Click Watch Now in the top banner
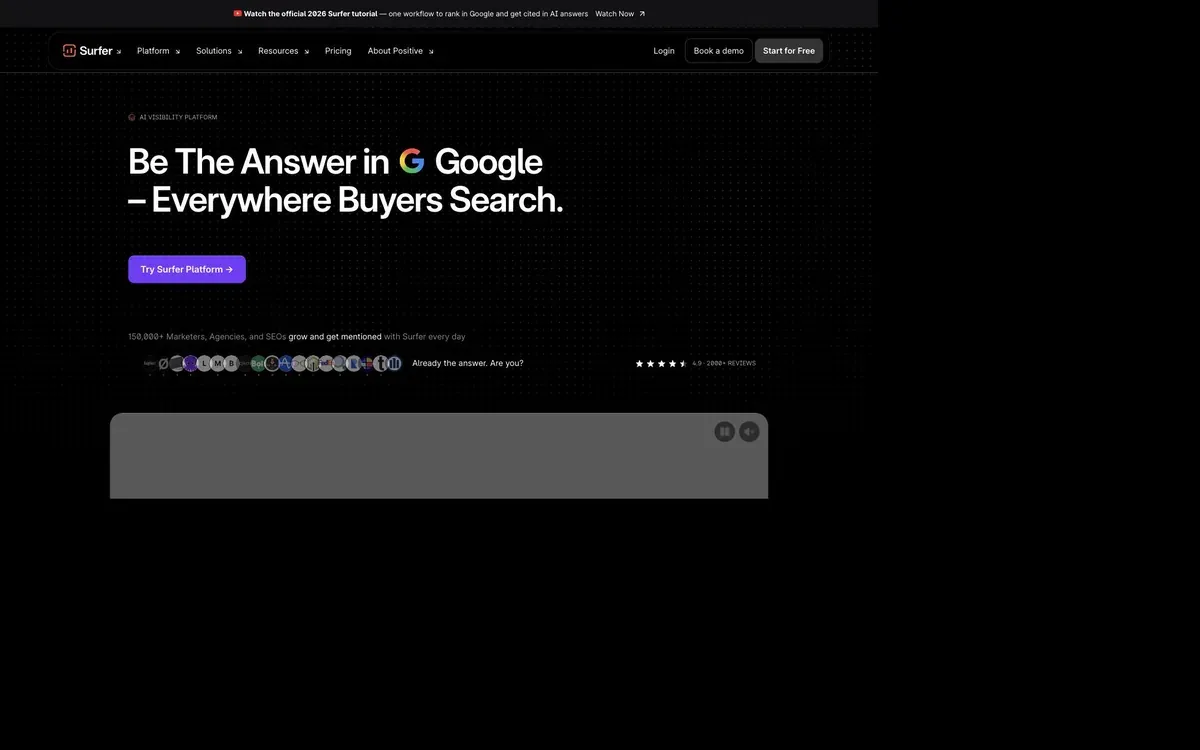The height and width of the screenshot is (750, 1200). pos(614,14)
